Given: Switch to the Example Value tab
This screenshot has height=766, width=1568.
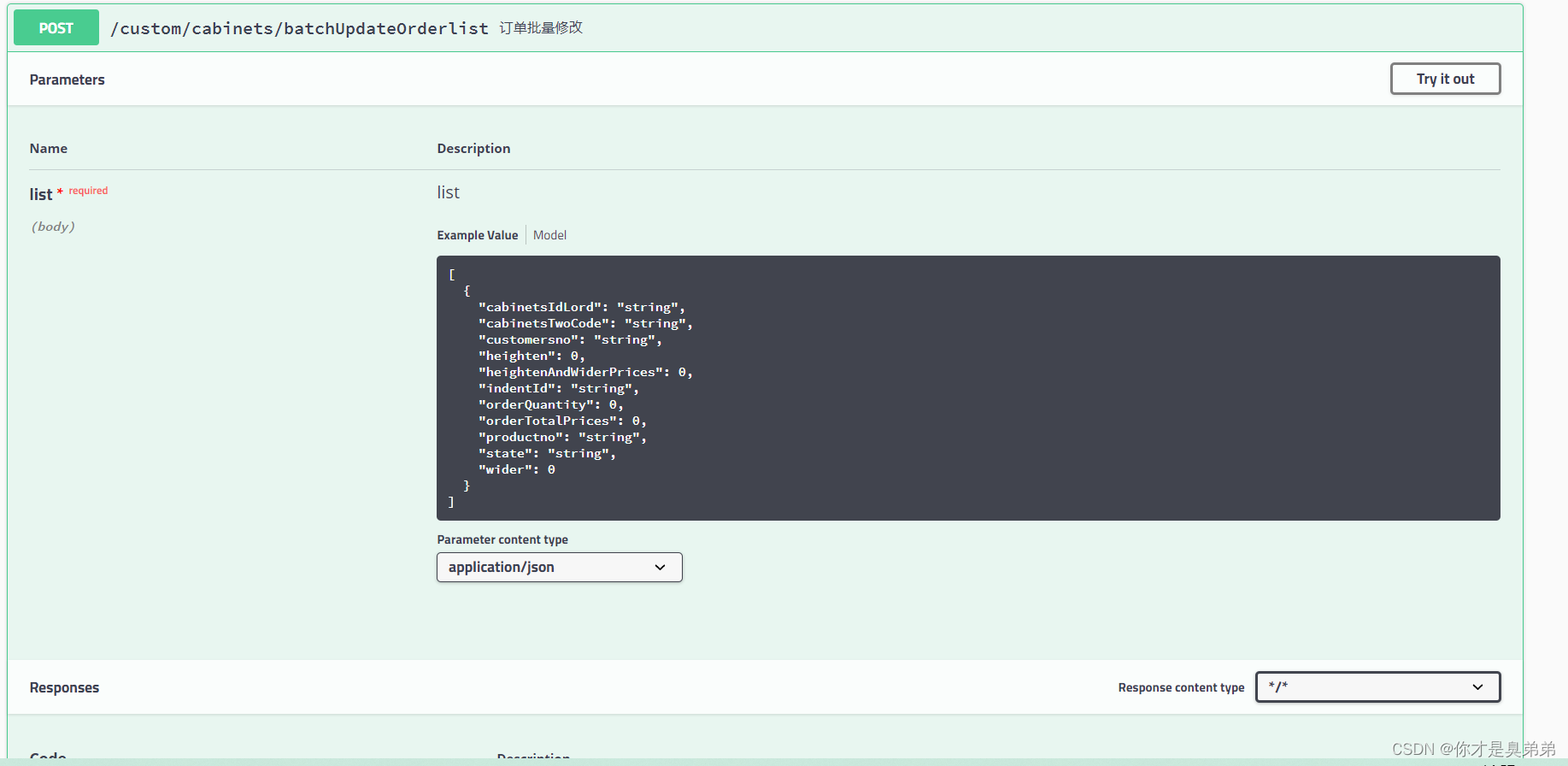Looking at the screenshot, I should pos(478,235).
